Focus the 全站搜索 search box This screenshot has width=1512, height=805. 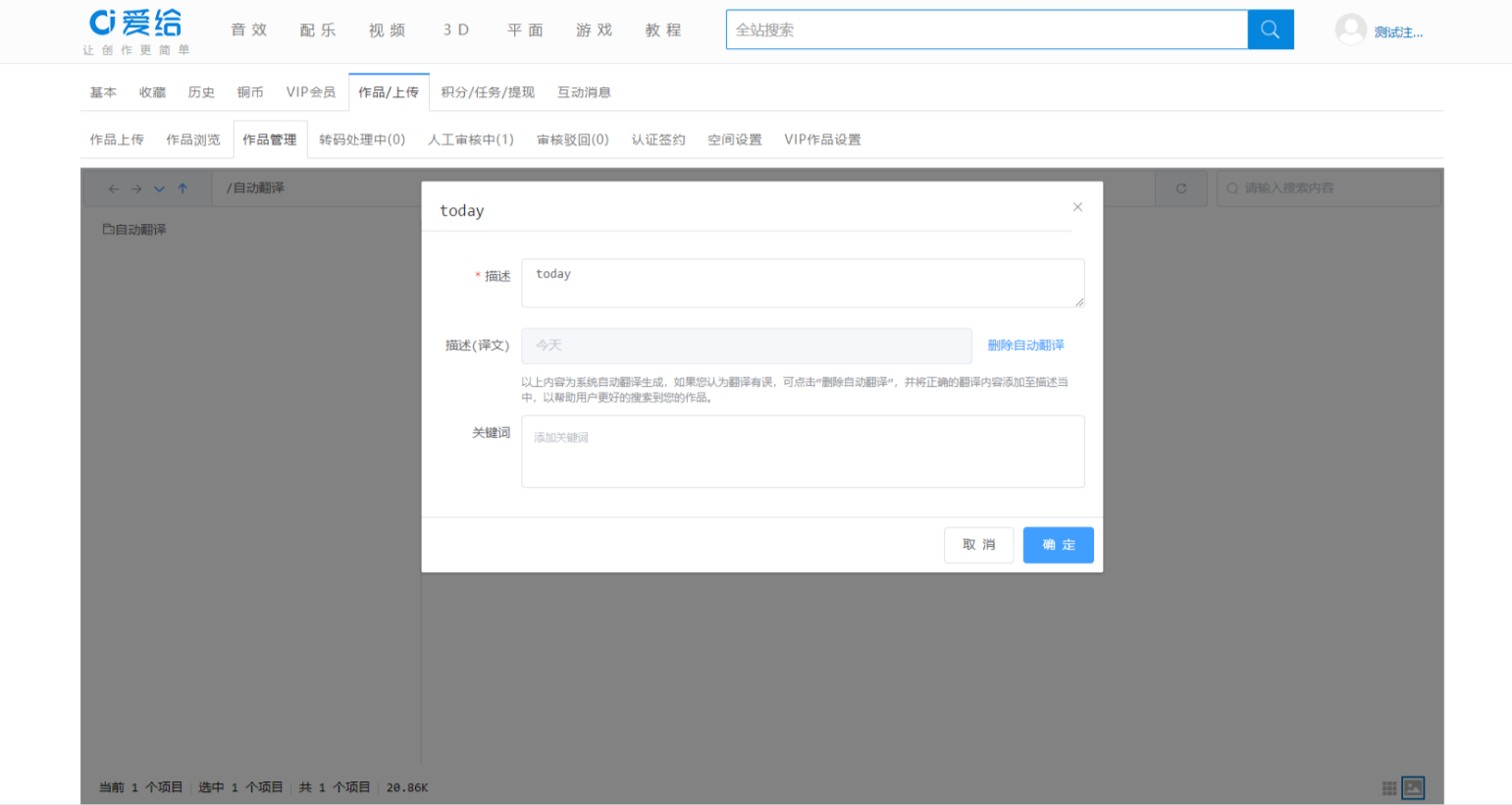pyautogui.click(x=987, y=29)
